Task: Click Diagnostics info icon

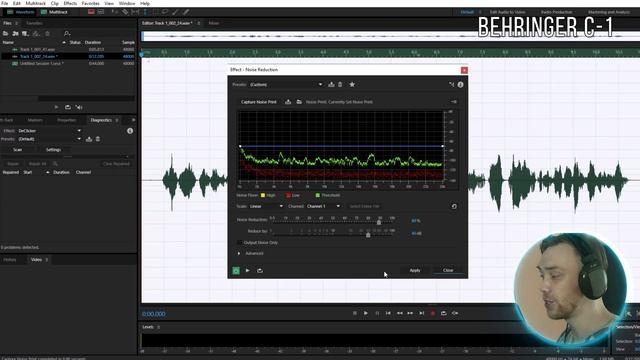Action: (130, 131)
